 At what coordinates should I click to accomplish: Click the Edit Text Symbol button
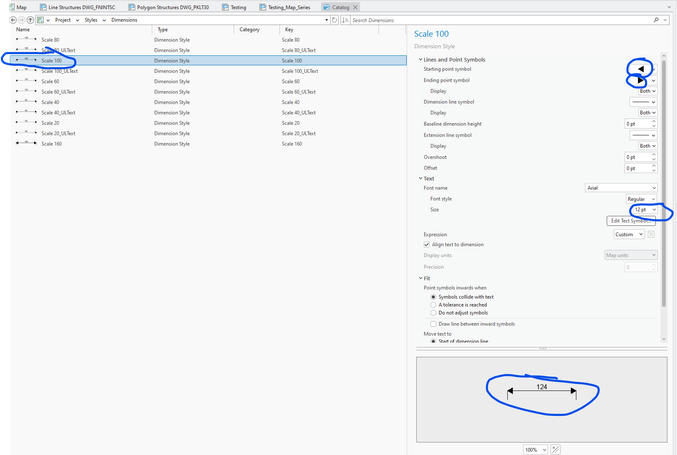coord(631,221)
